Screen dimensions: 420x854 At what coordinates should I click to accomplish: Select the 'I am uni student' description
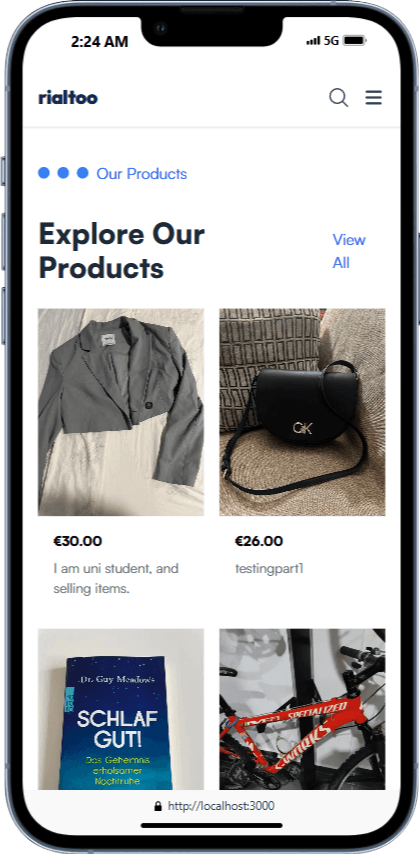(x=116, y=578)
